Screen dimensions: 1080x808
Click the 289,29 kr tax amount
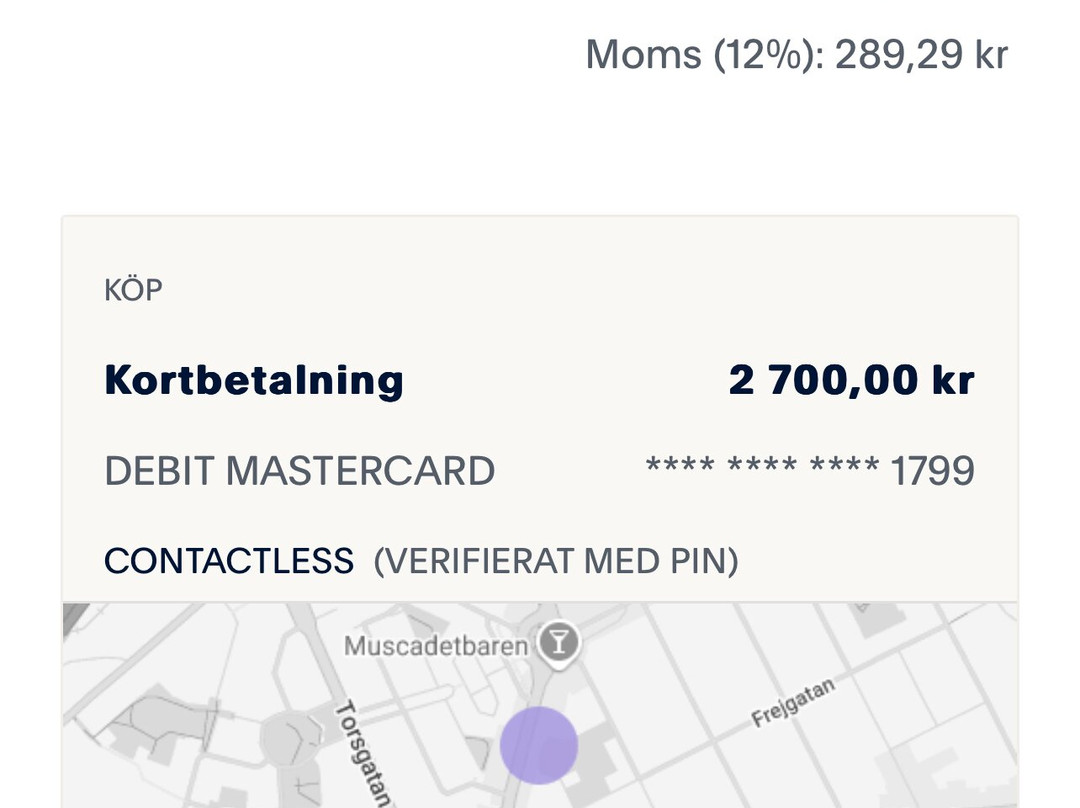point(921,54)
